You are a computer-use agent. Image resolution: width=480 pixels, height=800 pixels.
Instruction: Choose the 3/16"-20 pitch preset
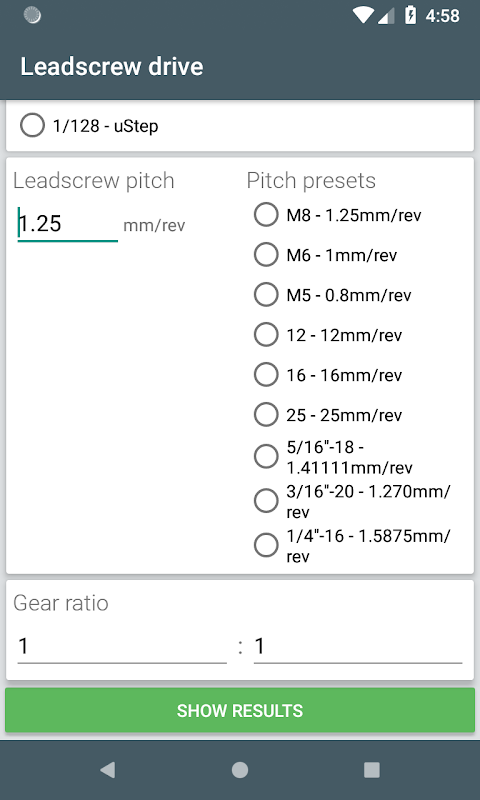coord(352,501)
